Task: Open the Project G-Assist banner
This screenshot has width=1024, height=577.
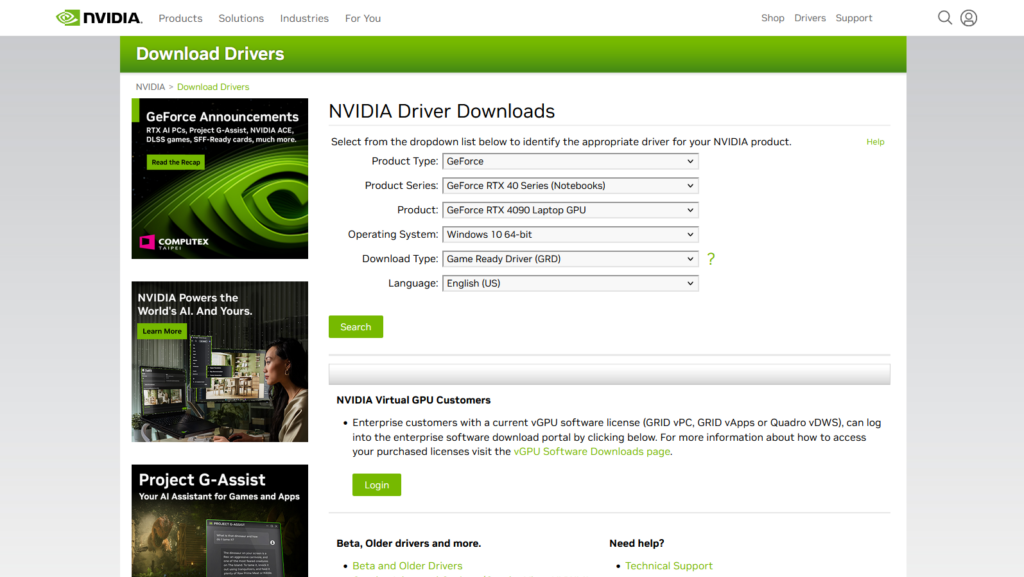Action: point(219,520)
